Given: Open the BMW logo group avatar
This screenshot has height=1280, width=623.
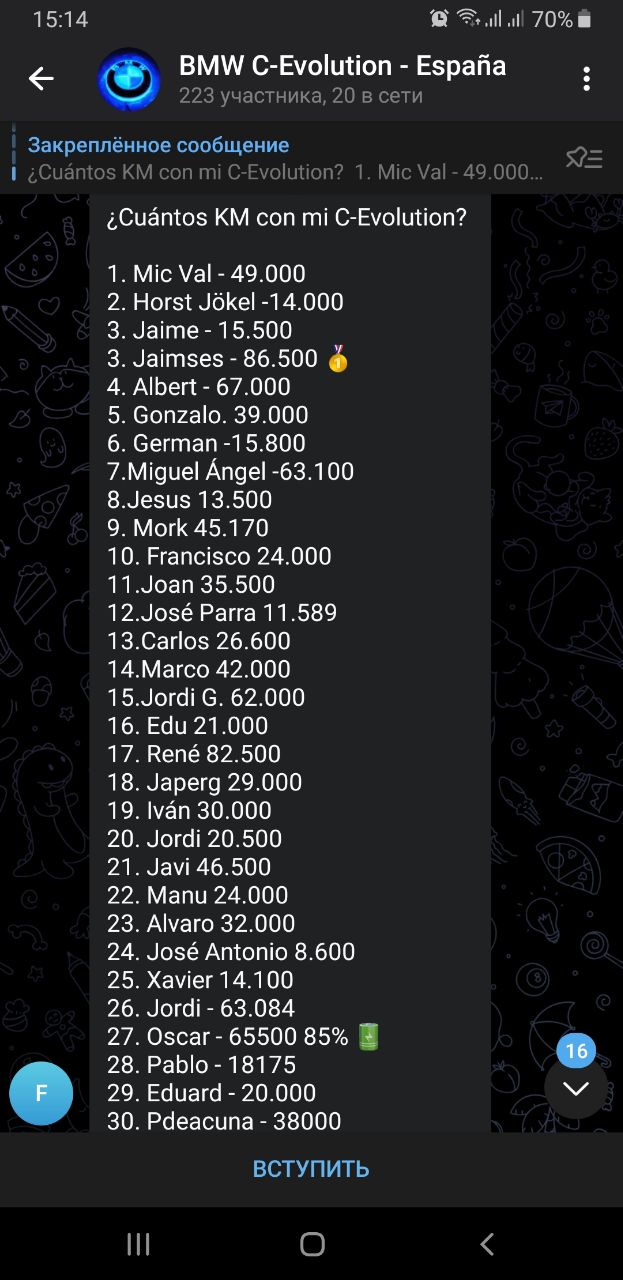Looking at the screenshot, I should pos(128,79).
